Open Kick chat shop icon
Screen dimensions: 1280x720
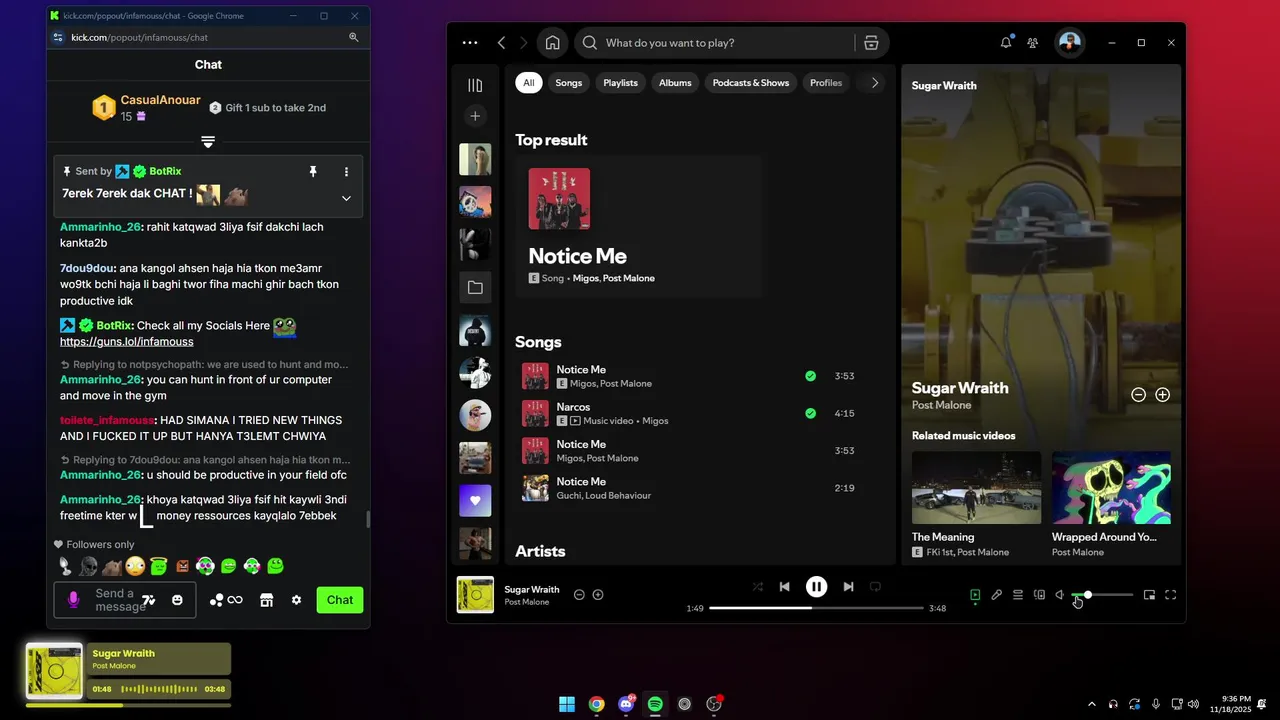266,600
